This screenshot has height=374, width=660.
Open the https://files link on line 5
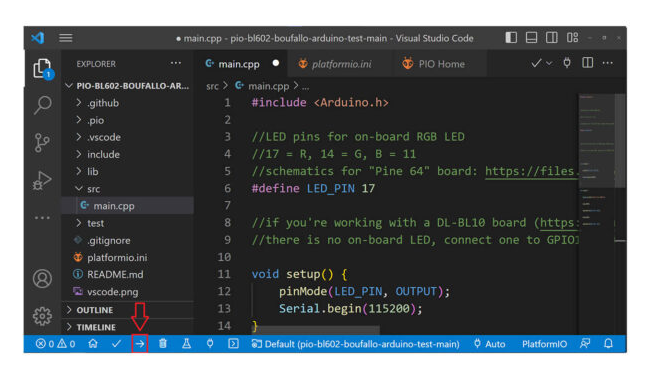(532, 171)
